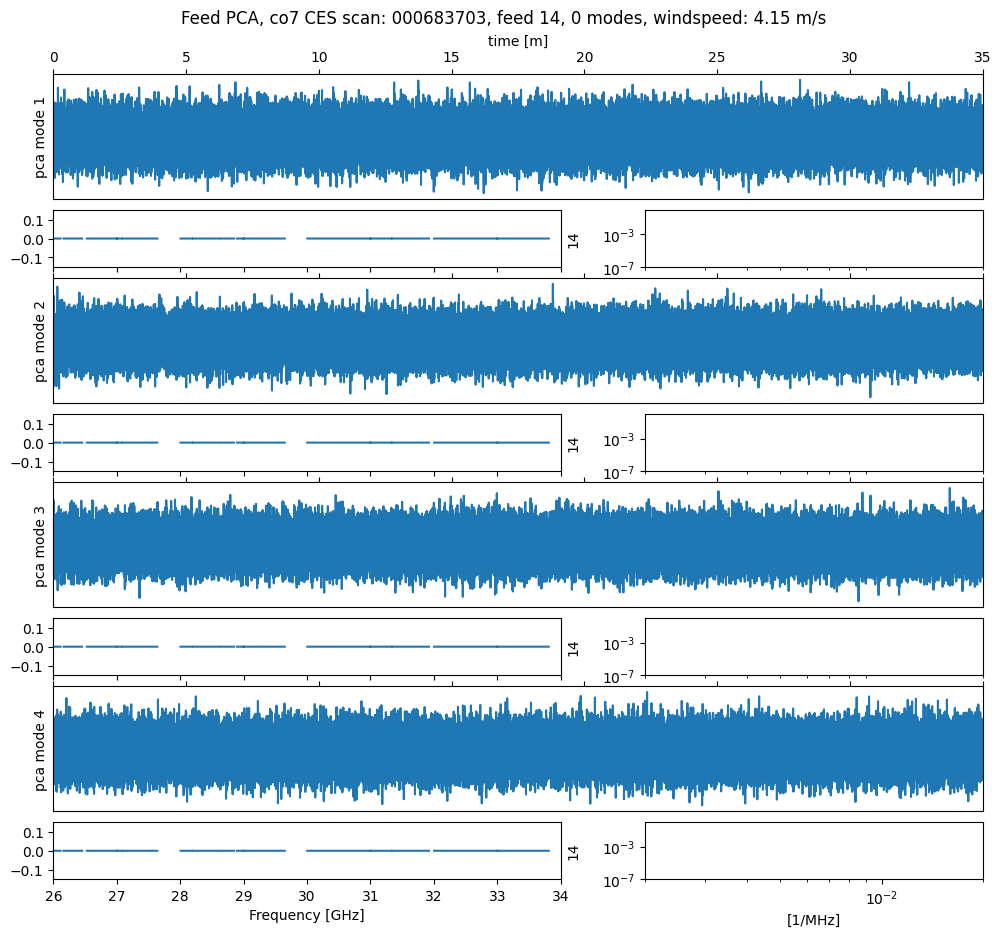Click the 'Frequency [GHz]' axis label
This screenshot has height=937, width=1001.
(x=306, y=915)
